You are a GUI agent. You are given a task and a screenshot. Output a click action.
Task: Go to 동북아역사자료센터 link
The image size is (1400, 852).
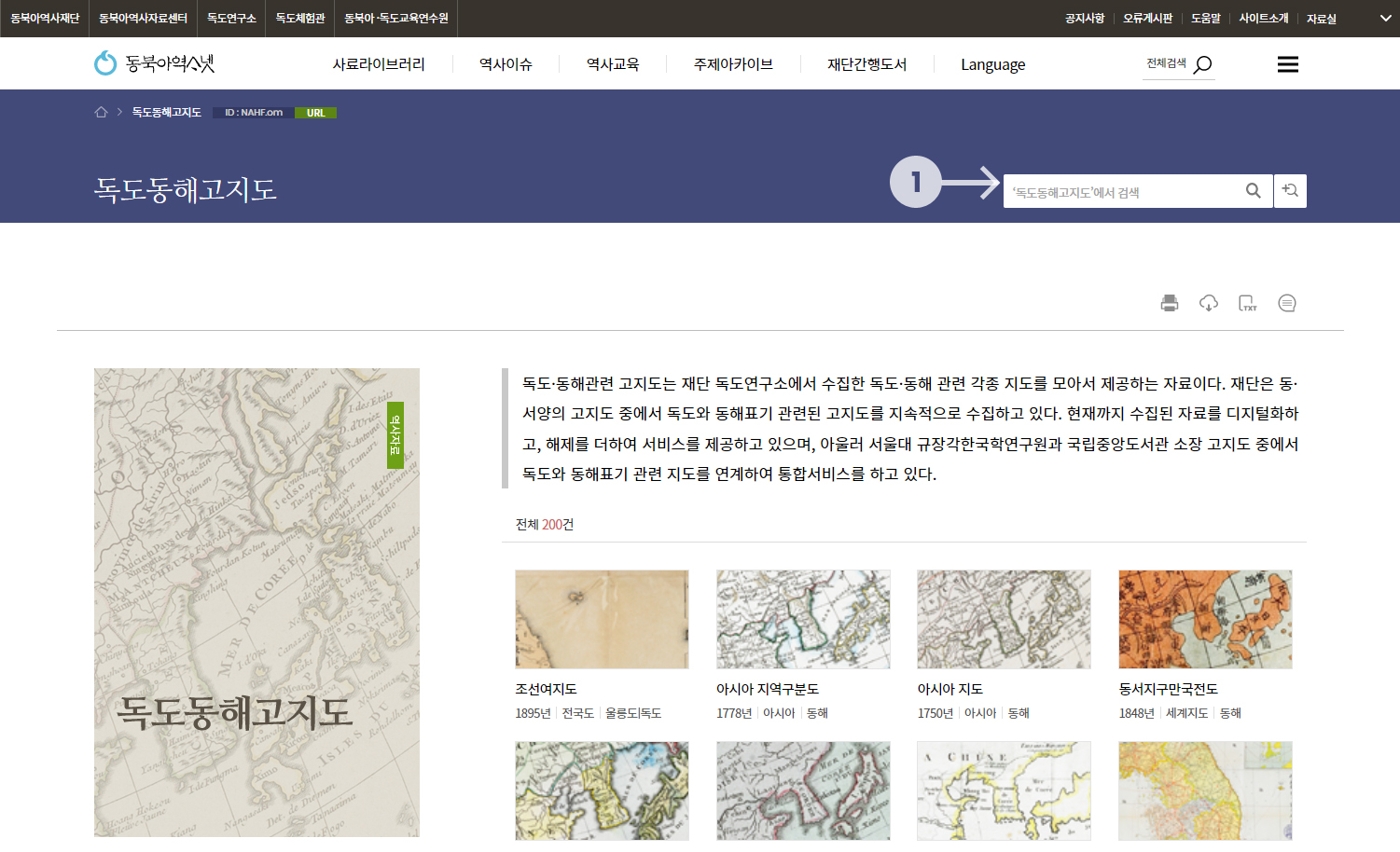tap(143, 19)
